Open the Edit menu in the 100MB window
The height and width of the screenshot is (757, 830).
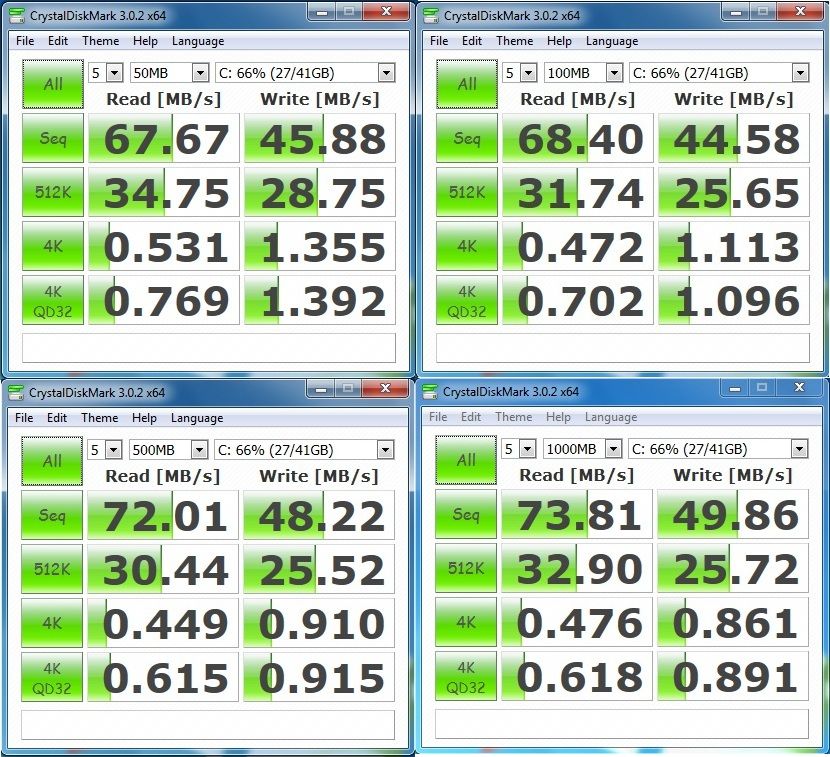coord(472,41)
